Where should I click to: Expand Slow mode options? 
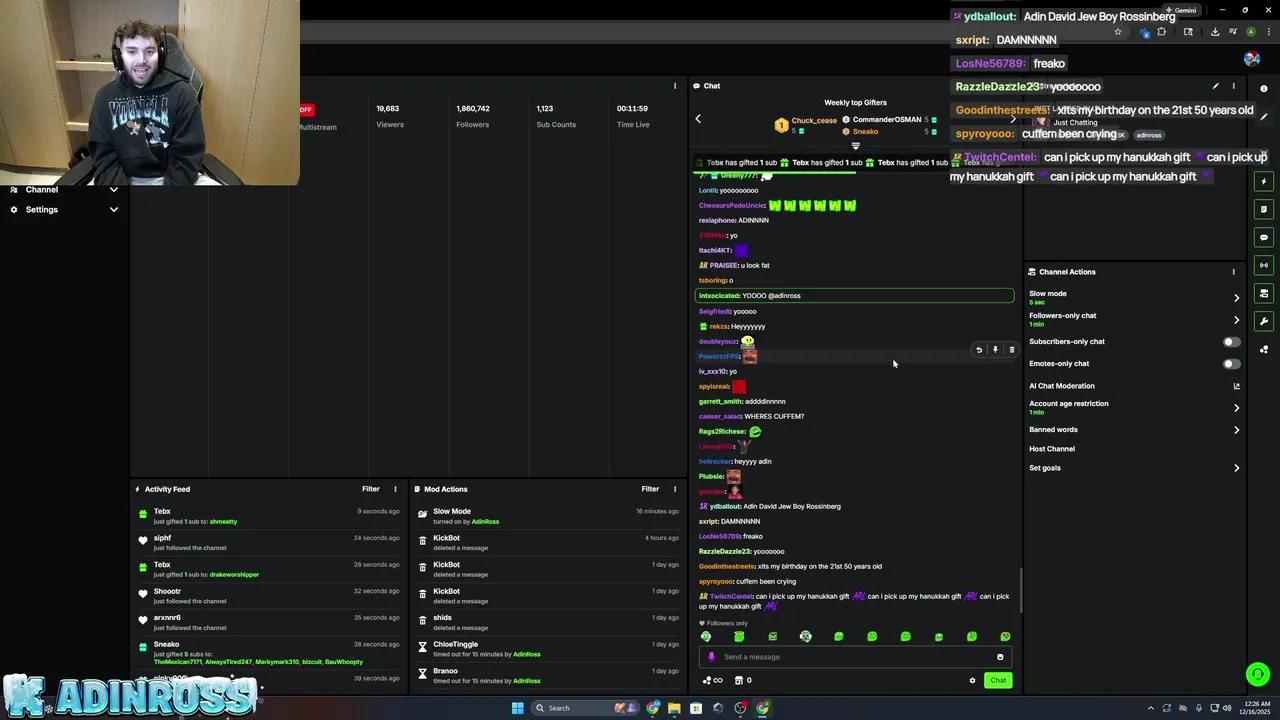(x=1236, y=298)
